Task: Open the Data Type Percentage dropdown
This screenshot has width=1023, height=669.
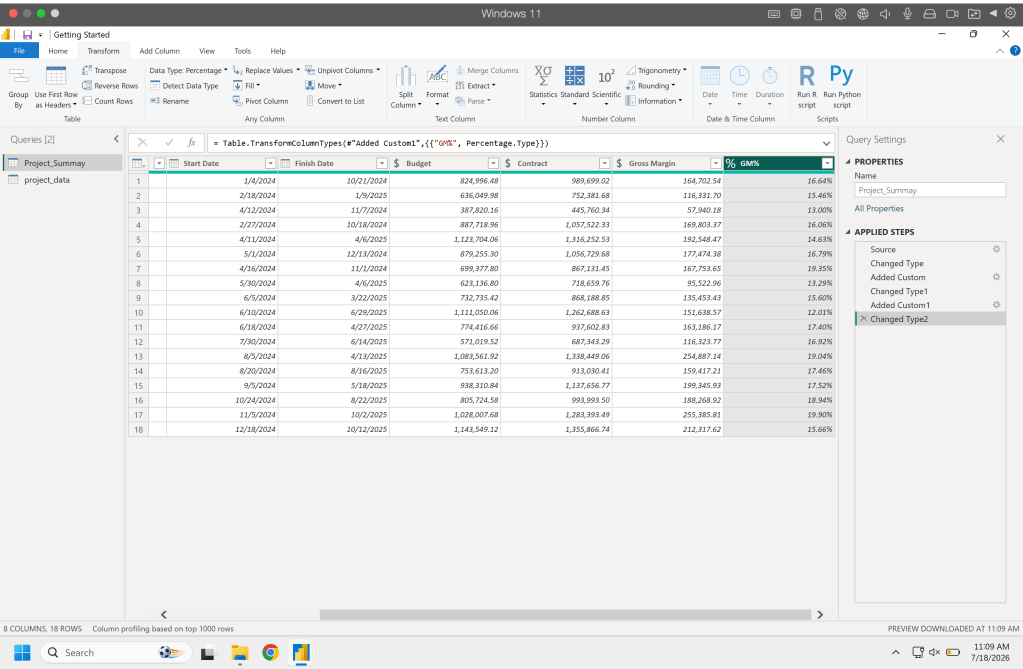Action: [189, 70]
